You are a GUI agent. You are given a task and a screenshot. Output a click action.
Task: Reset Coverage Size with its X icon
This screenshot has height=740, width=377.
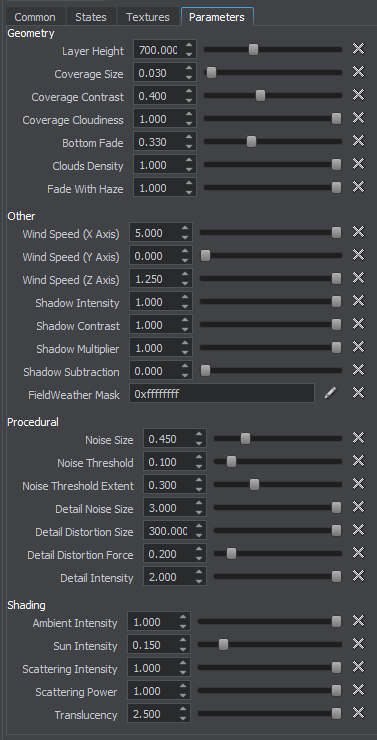[359, 71]
